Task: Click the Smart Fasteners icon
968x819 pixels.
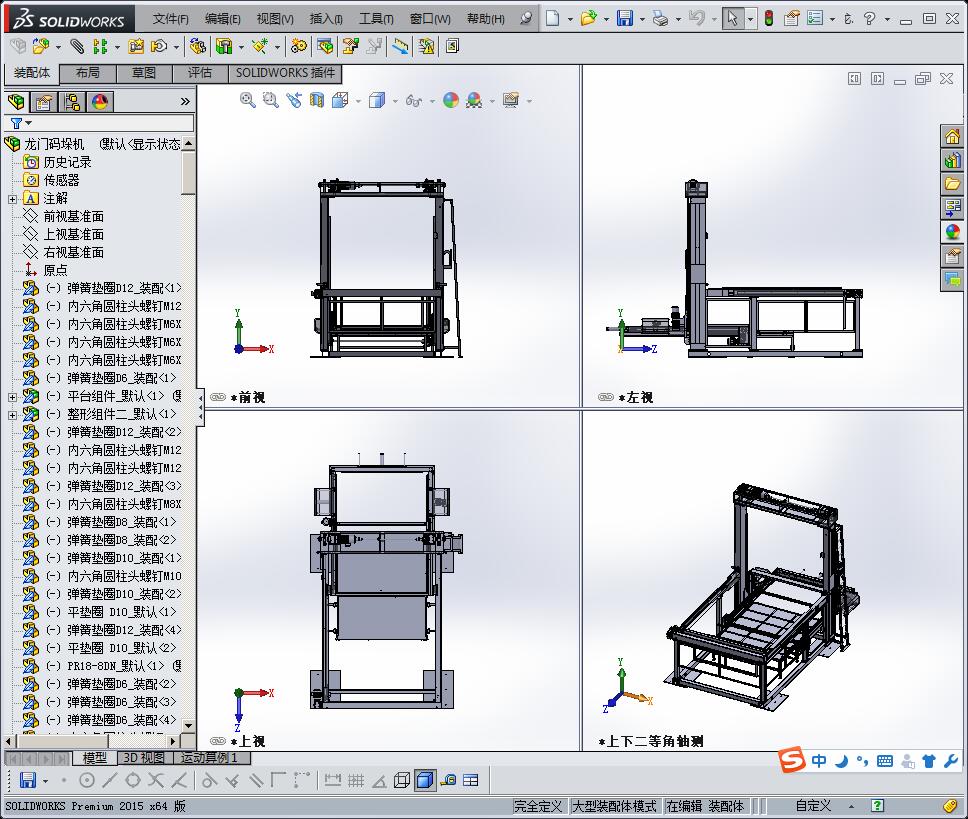Action: (136, 46)
